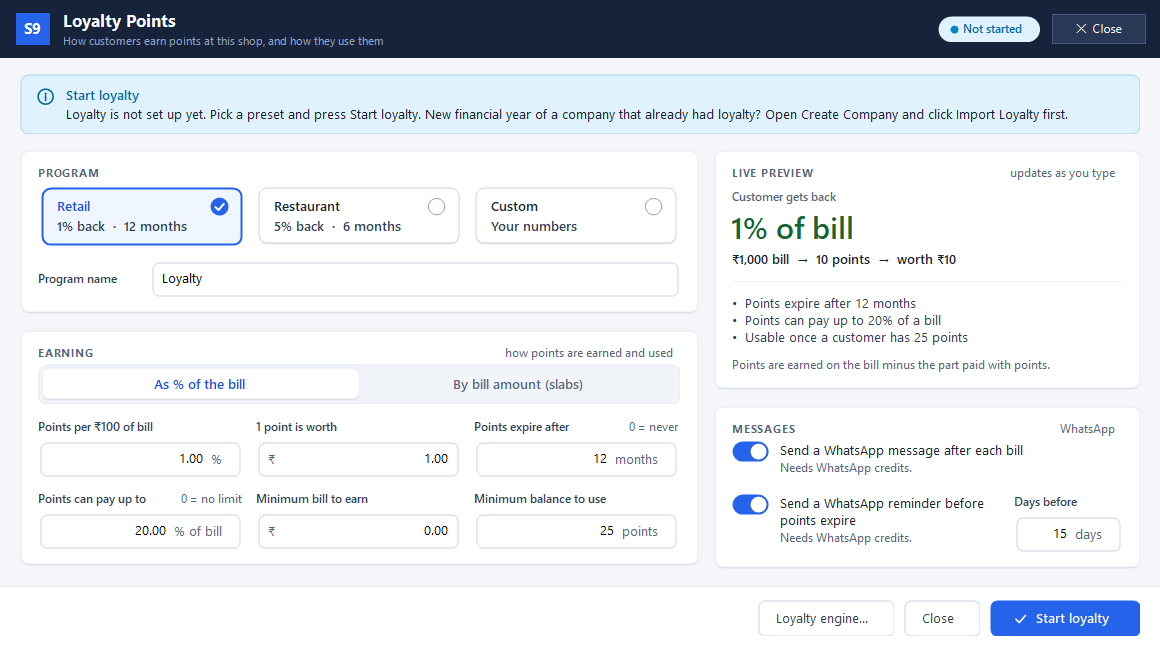
Task: Click the MESSAGES section heading
Action: tap(763, 429)
